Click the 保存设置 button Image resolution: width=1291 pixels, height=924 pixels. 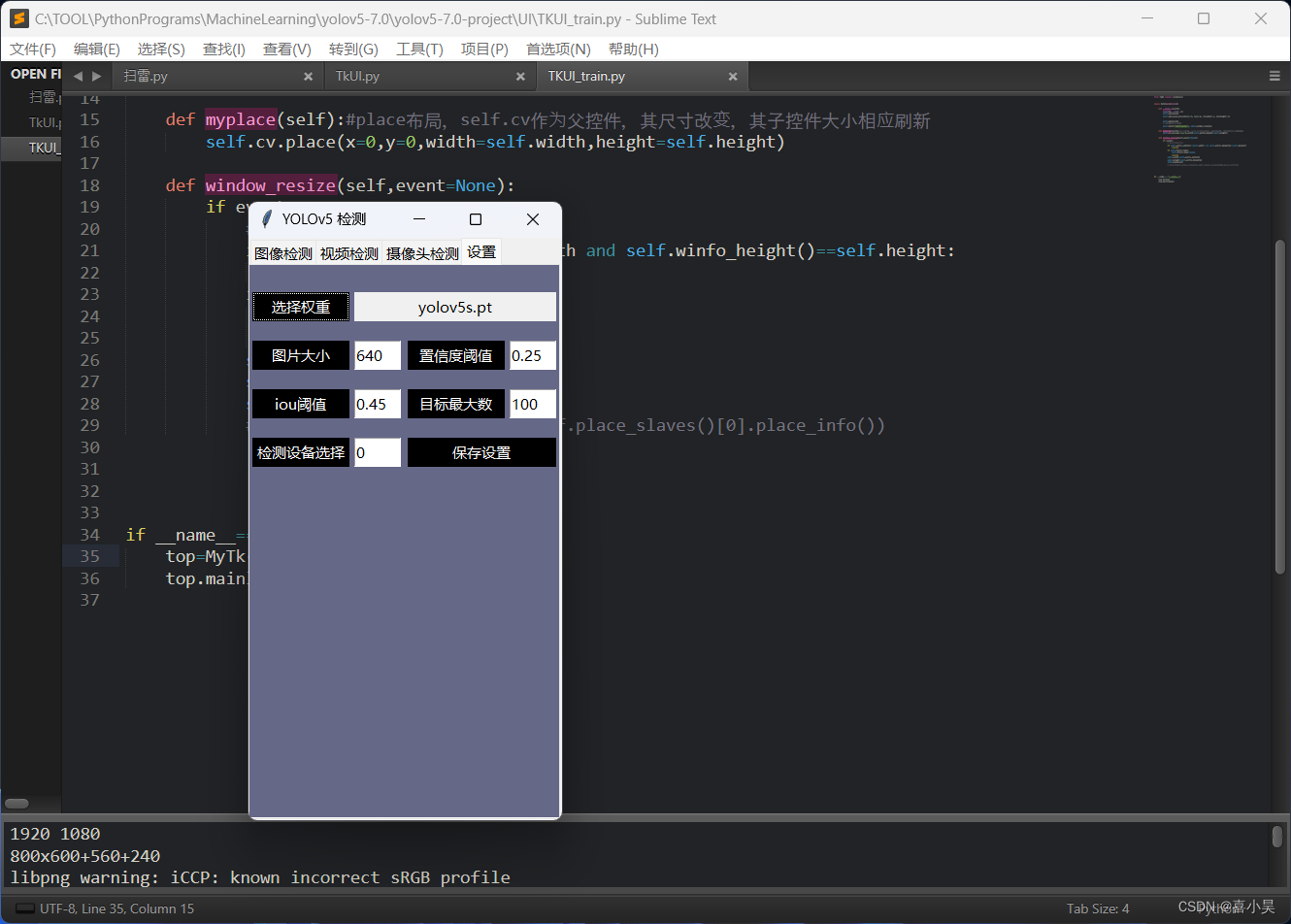(x=481, y=452)
